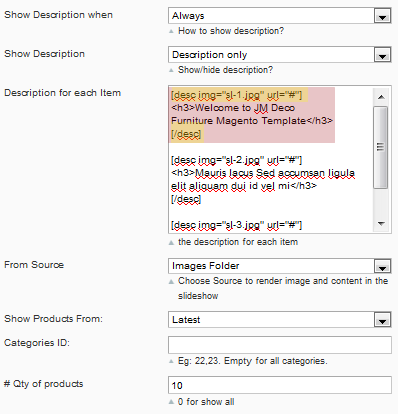
Task: Click the text 'elit aliquam dui id vel mi'
Action: [230, 186]
